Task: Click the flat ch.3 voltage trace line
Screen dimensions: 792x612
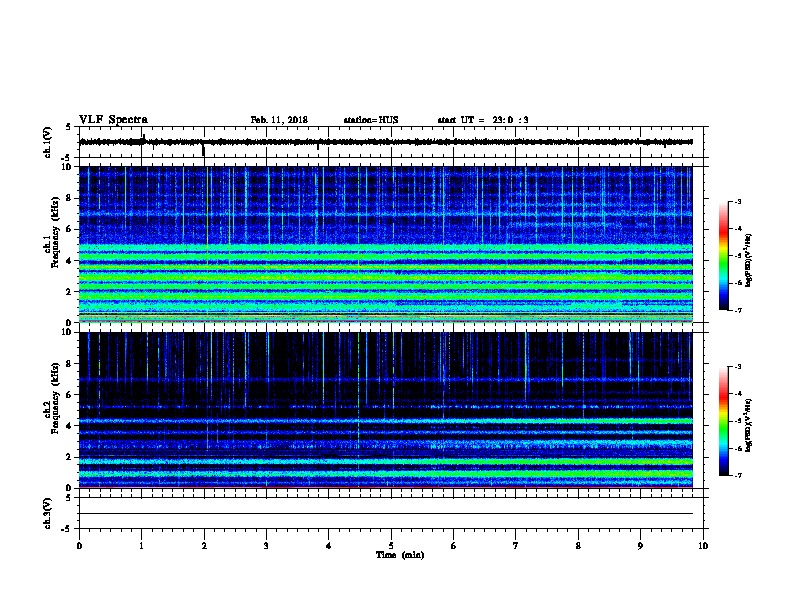Action: [386, 514]
